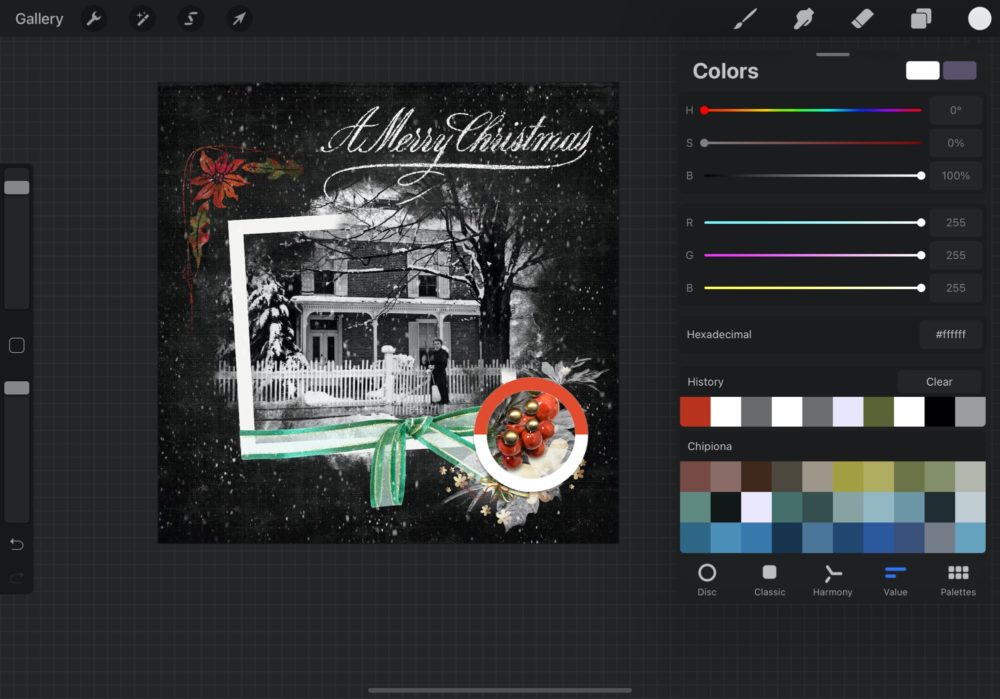
Task: Select the Smudge tool
Action: 804,19
